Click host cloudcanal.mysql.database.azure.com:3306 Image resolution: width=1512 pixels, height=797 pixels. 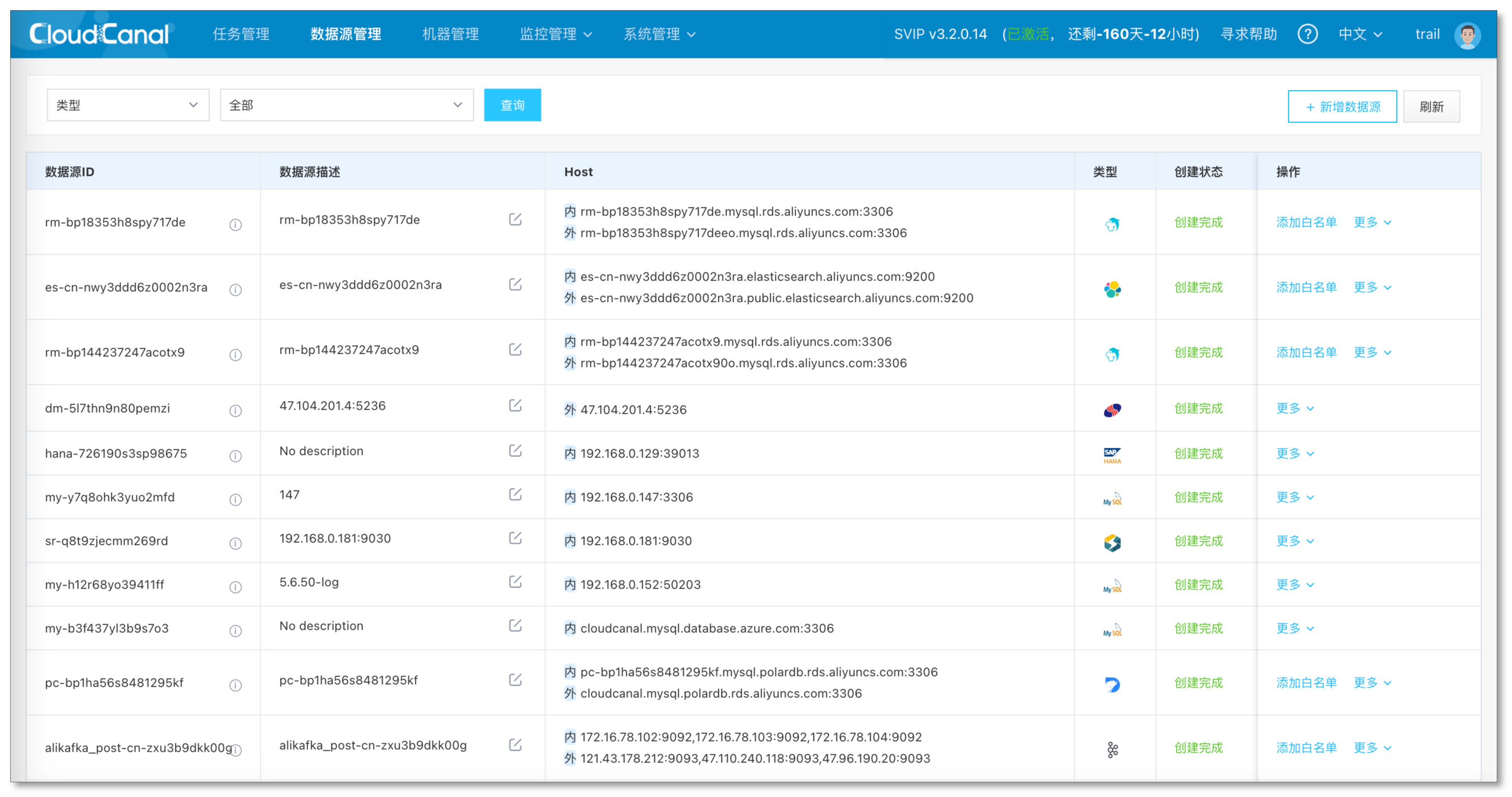pos(707,629)
